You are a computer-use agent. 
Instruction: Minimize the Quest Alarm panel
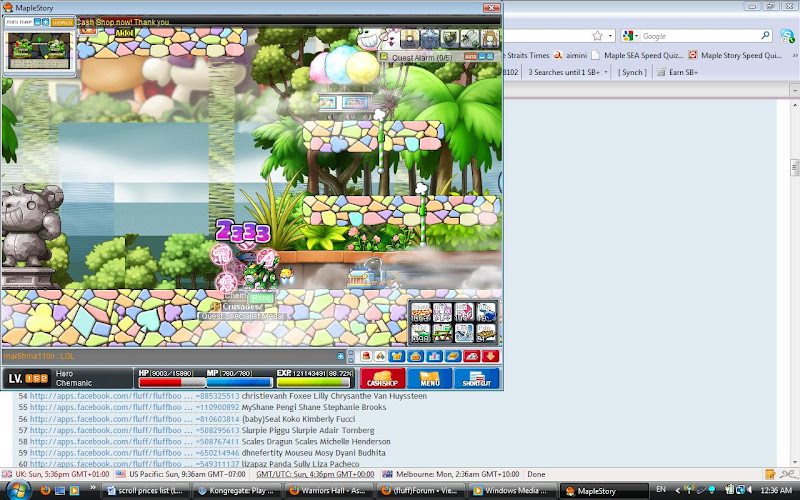(482, 56)
